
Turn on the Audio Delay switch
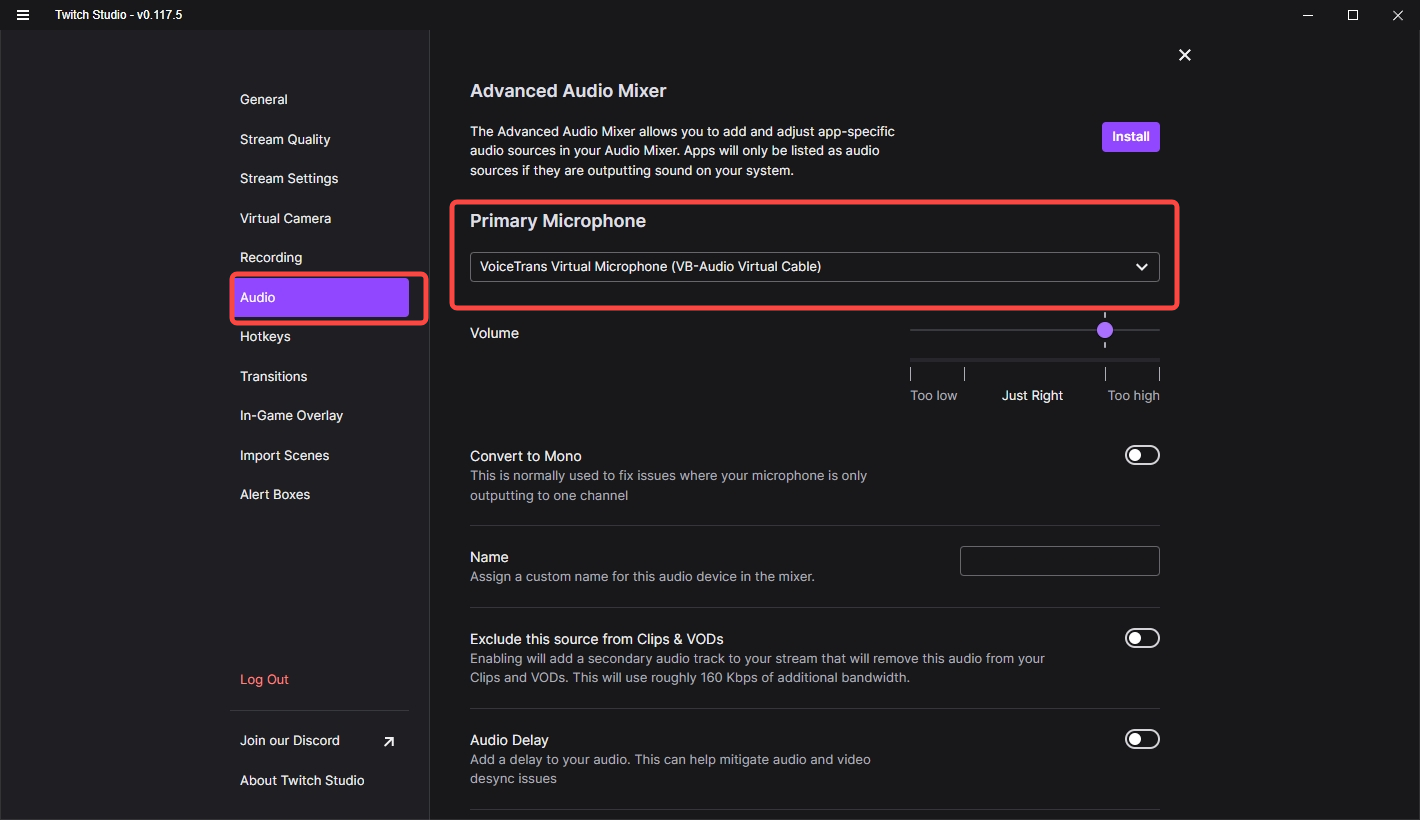click(x=1142, y=739)
